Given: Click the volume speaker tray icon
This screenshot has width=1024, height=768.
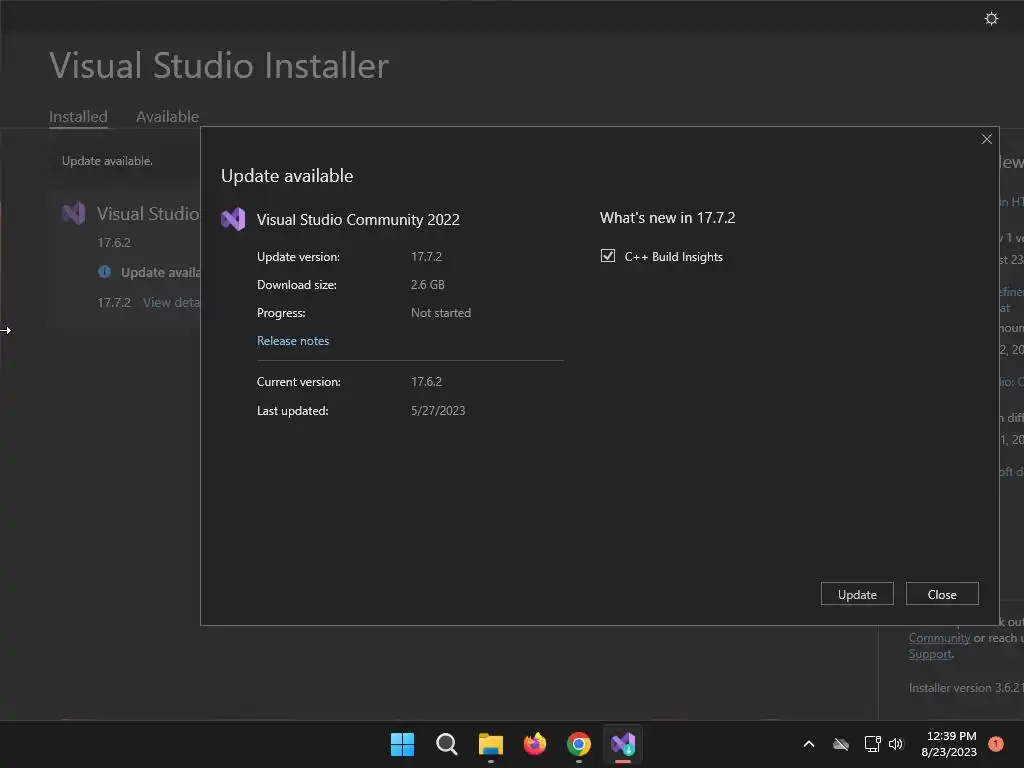Looking at the screenshot, I should [x=896, y=744].
